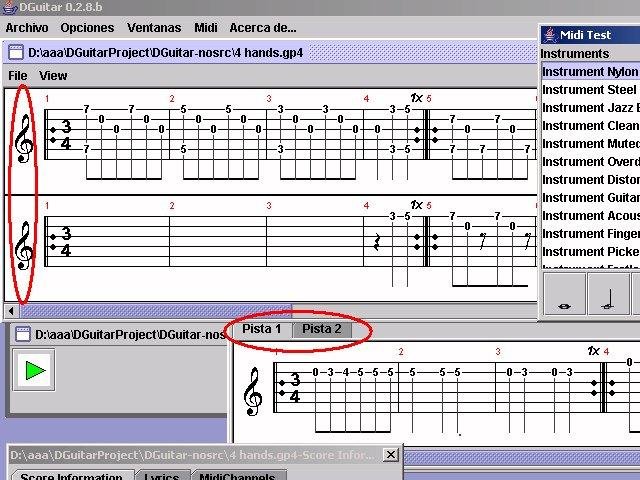Image resolution: width=640 pixels, height=480 pixels.
Task: Click the Midi Test window Java icon
Action: pyautogui.click(x=549, y=35)
